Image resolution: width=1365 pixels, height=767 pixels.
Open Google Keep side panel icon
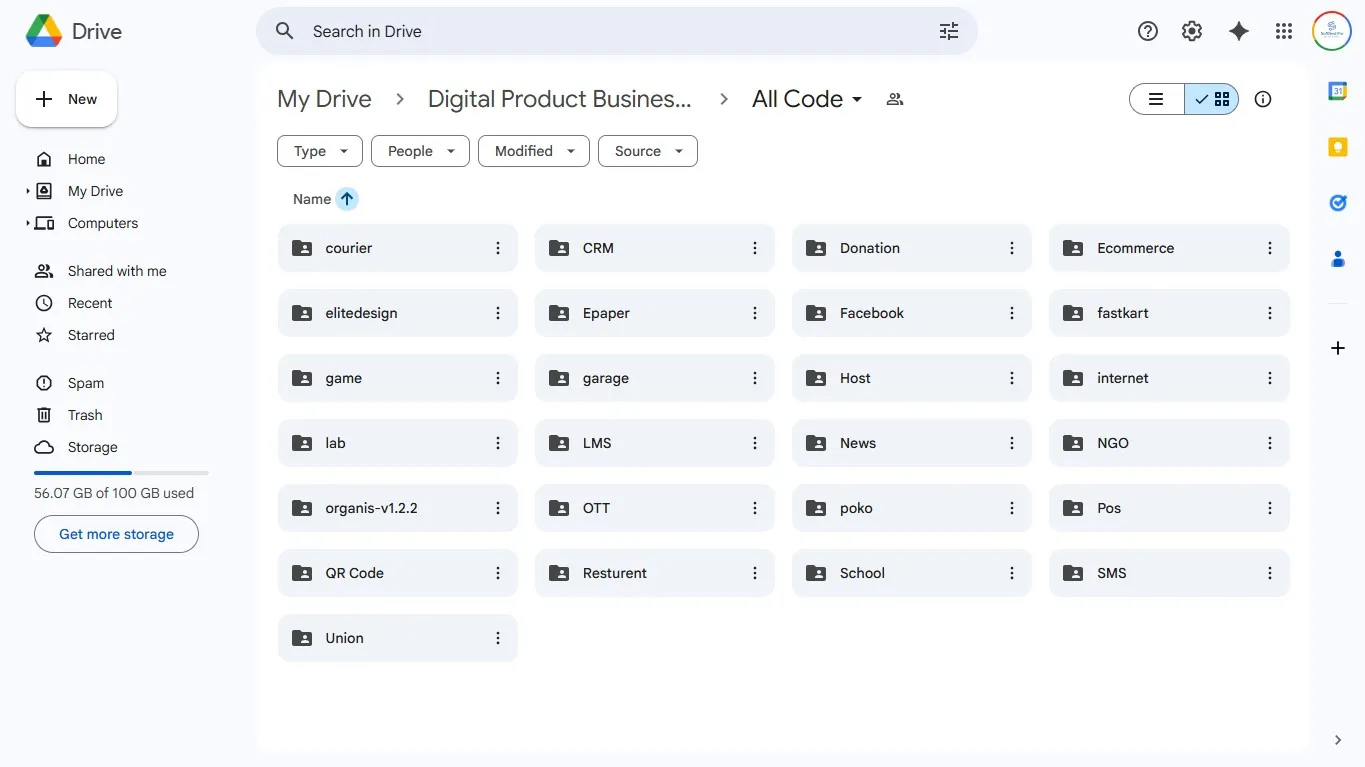(x=1337, y=147)
